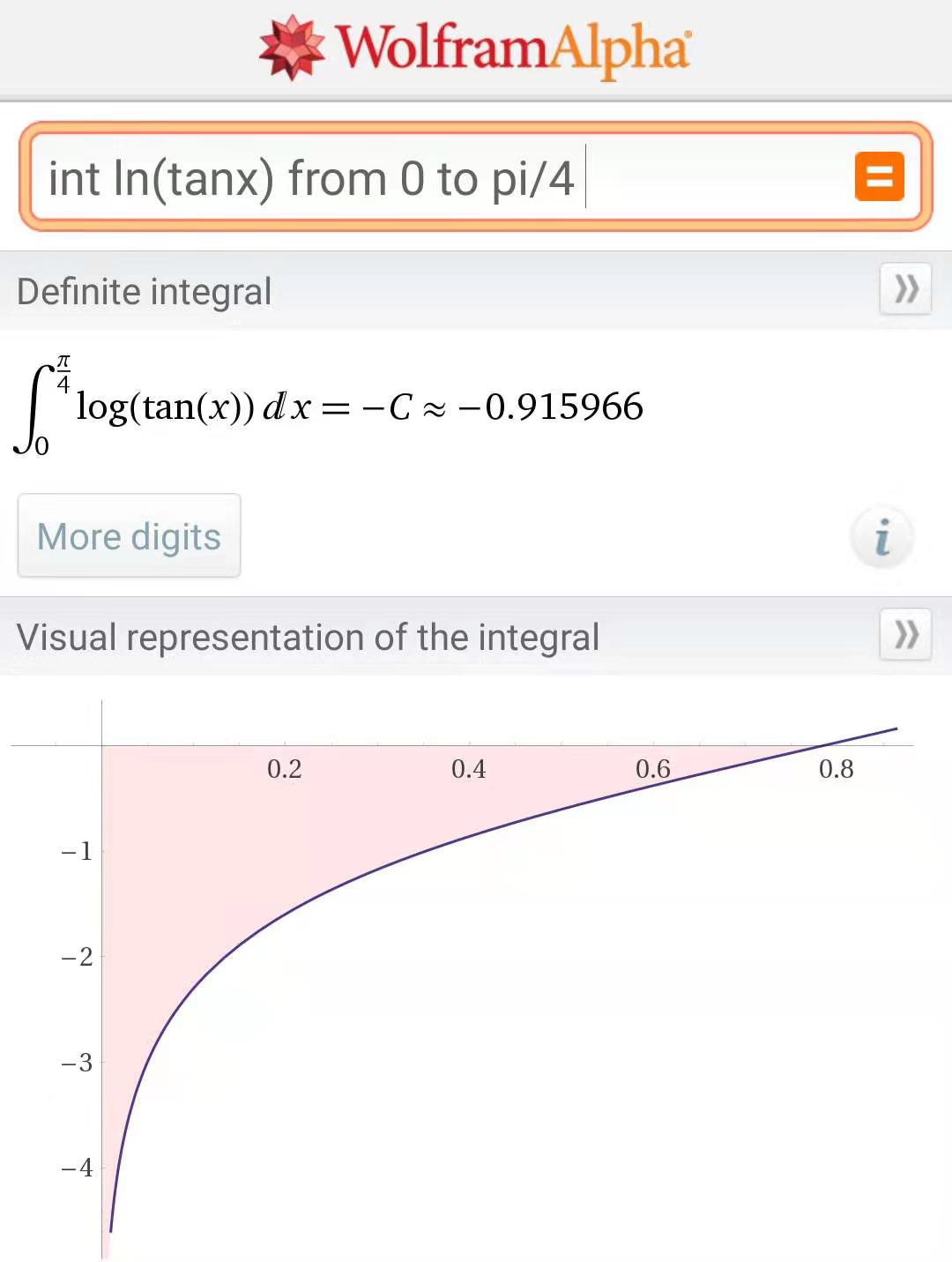Click the 0.4 tick label on x-axis
Viewport: 952px width, 1262px height.
click(x=468, y=769)
